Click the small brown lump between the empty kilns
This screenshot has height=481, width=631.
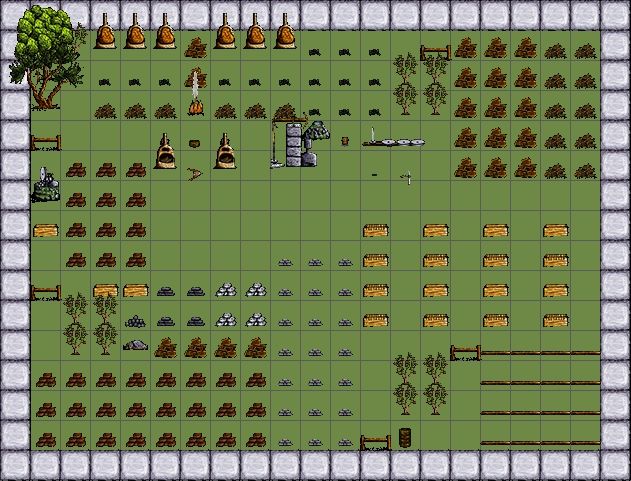[195, 143]
